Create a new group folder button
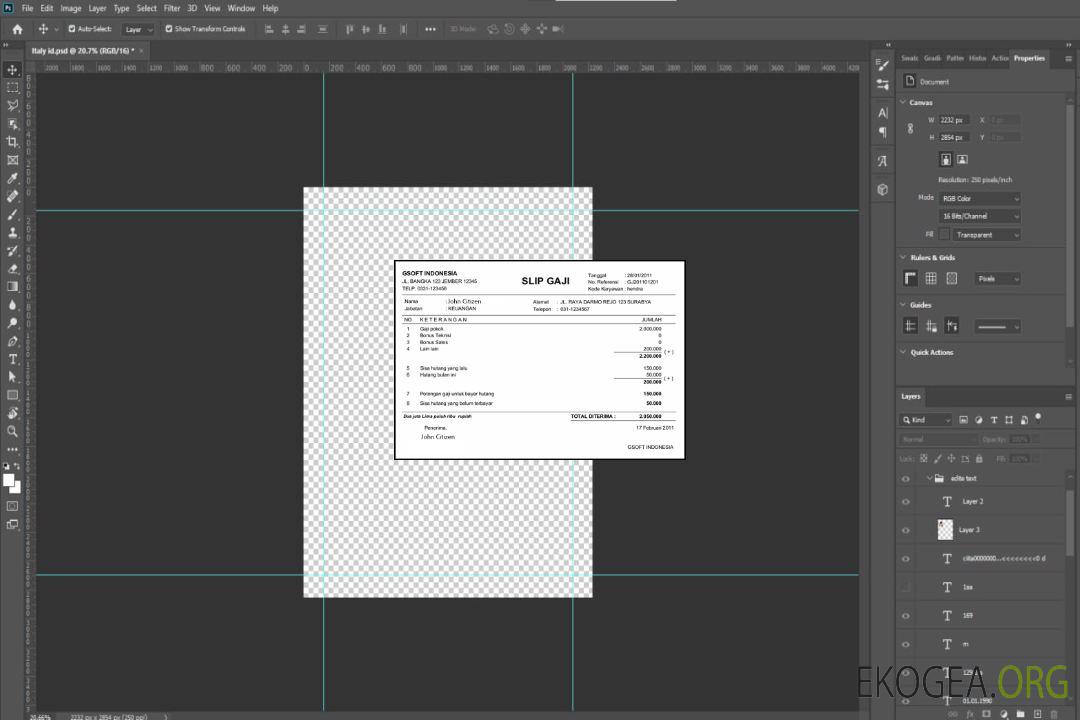Viewport: 1080px width, 720px height. pos(1020,714)
